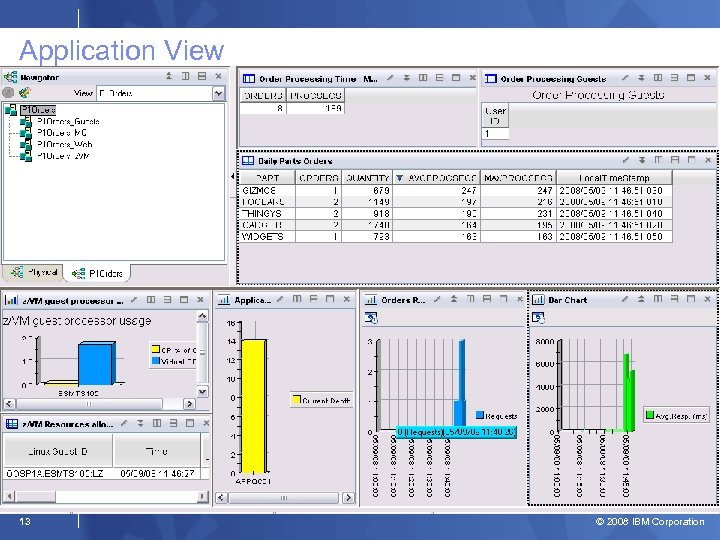Open the Navigator View dropdown arrow
The image size is (720, 540).
[219, 93]
